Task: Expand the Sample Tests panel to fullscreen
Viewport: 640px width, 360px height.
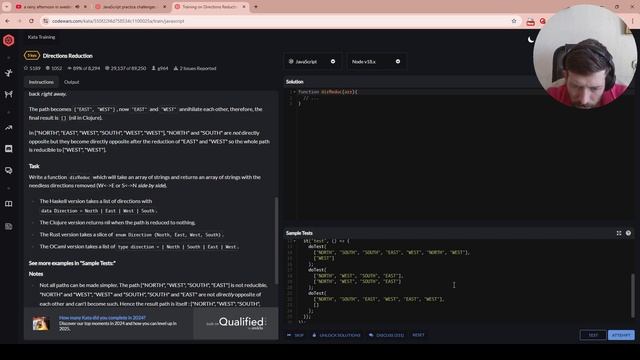Action: [x=619, y=233]
